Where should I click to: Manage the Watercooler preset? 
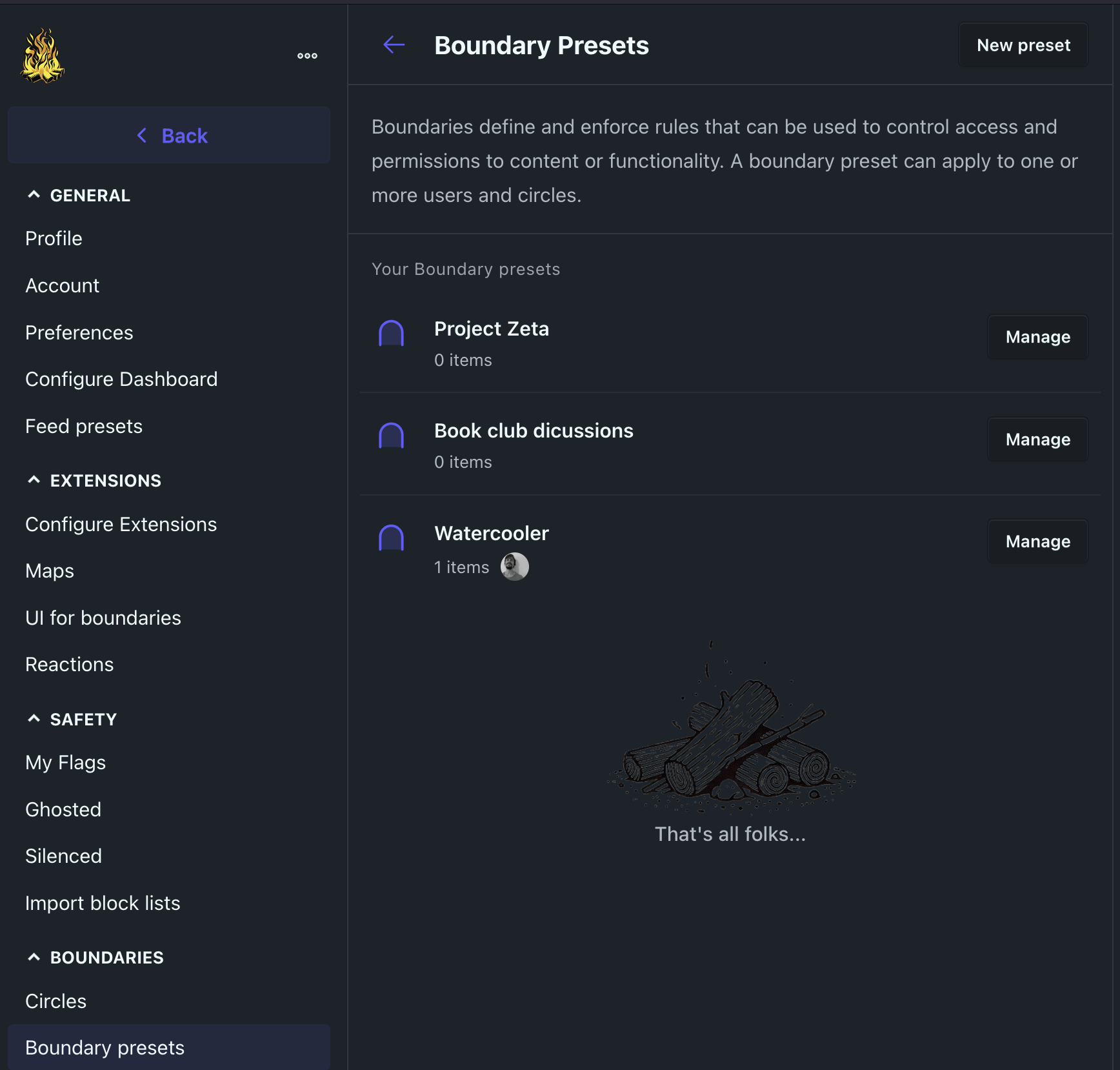(x=1037, y=541)
